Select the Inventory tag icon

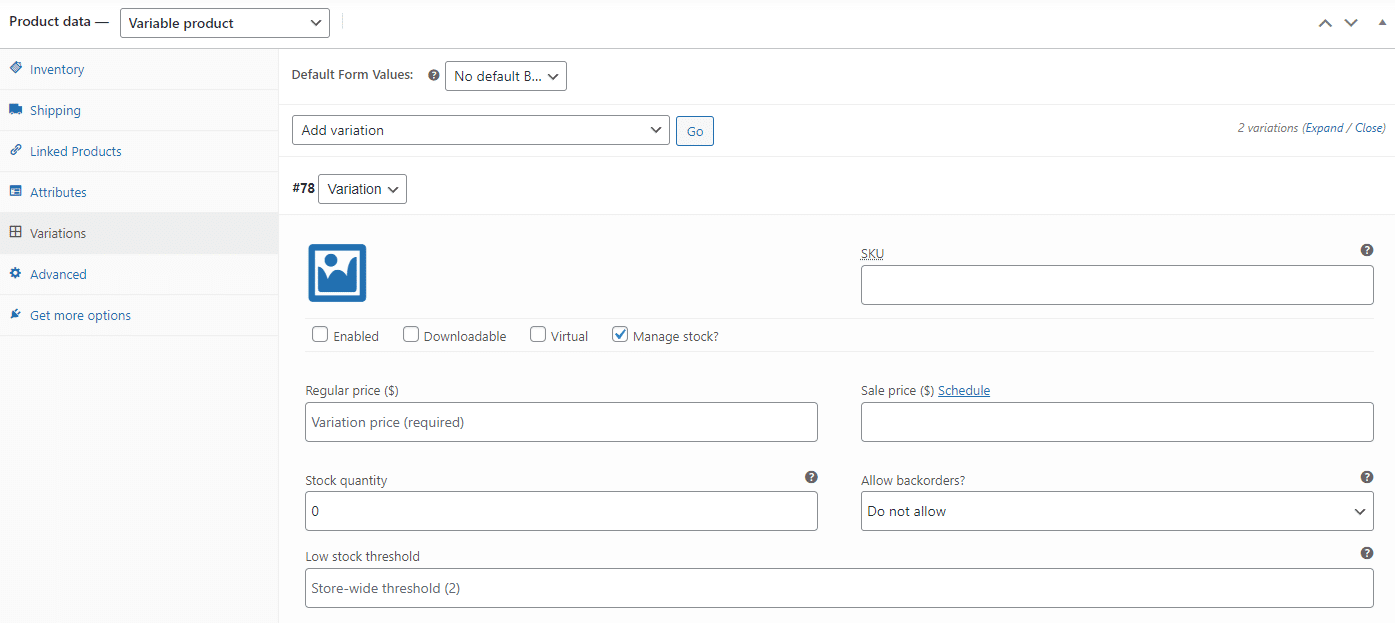tap(16, 66)
